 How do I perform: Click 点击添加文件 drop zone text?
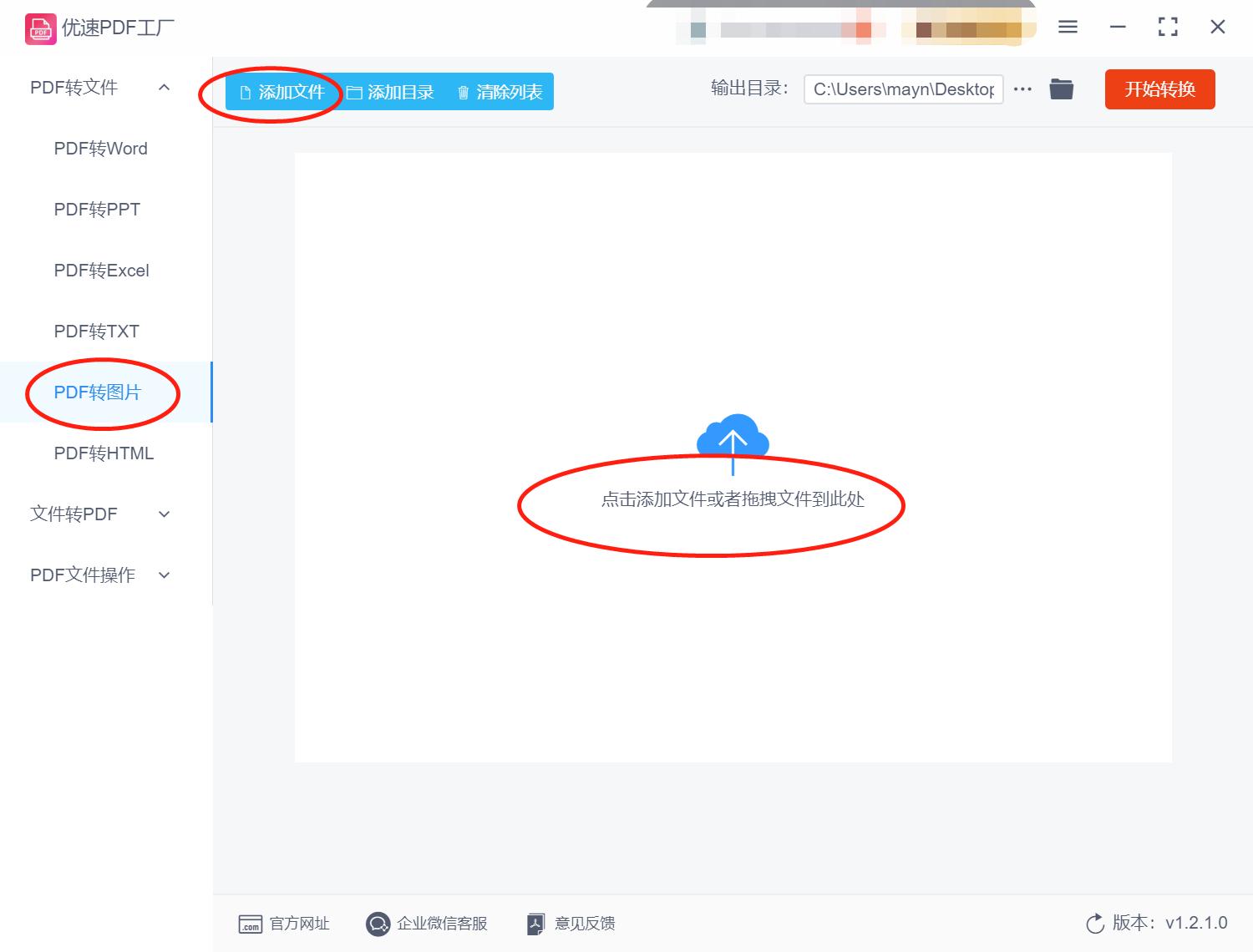coord(733,499)
